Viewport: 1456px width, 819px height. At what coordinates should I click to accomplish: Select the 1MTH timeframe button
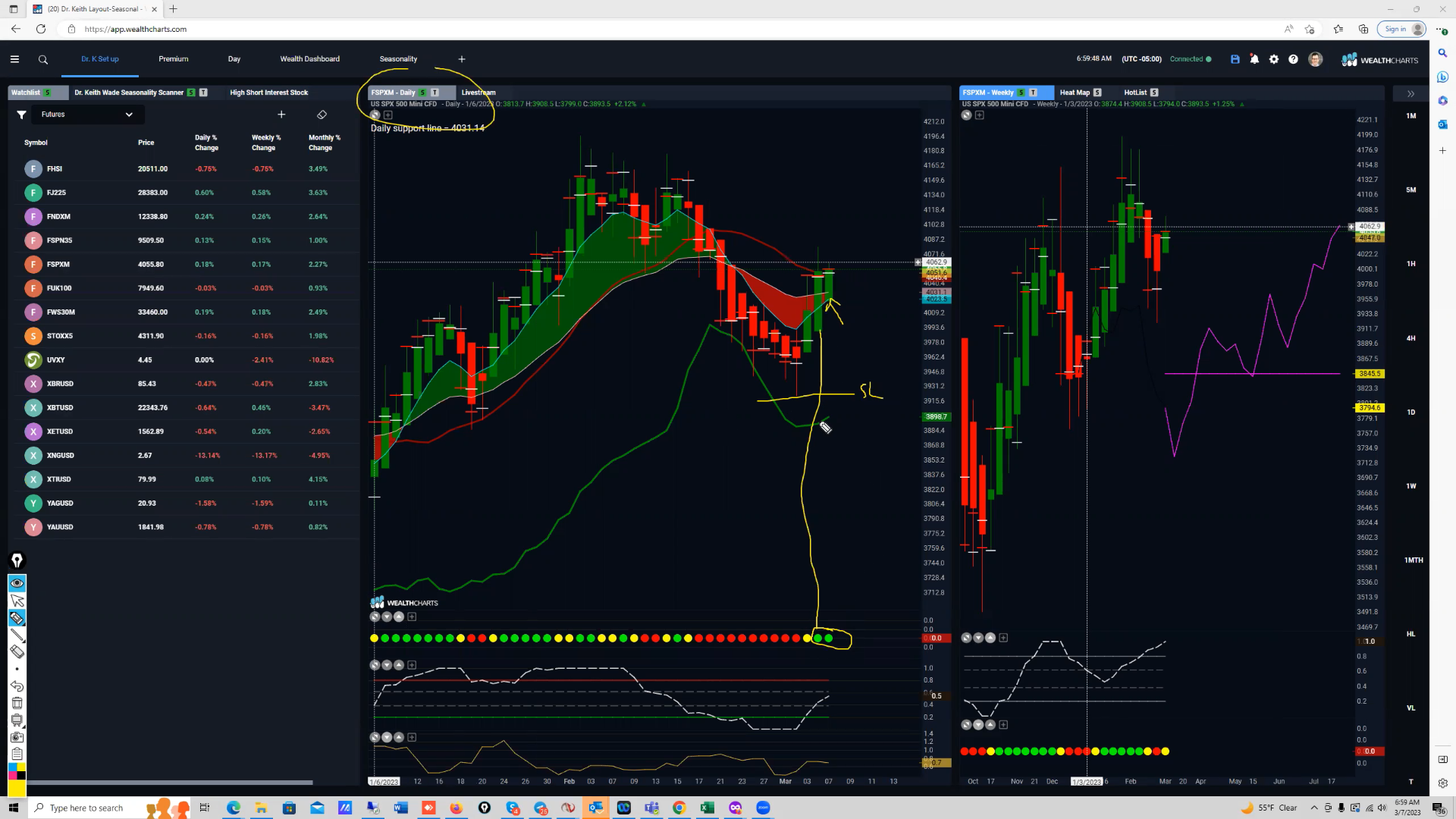[1414, 560]
